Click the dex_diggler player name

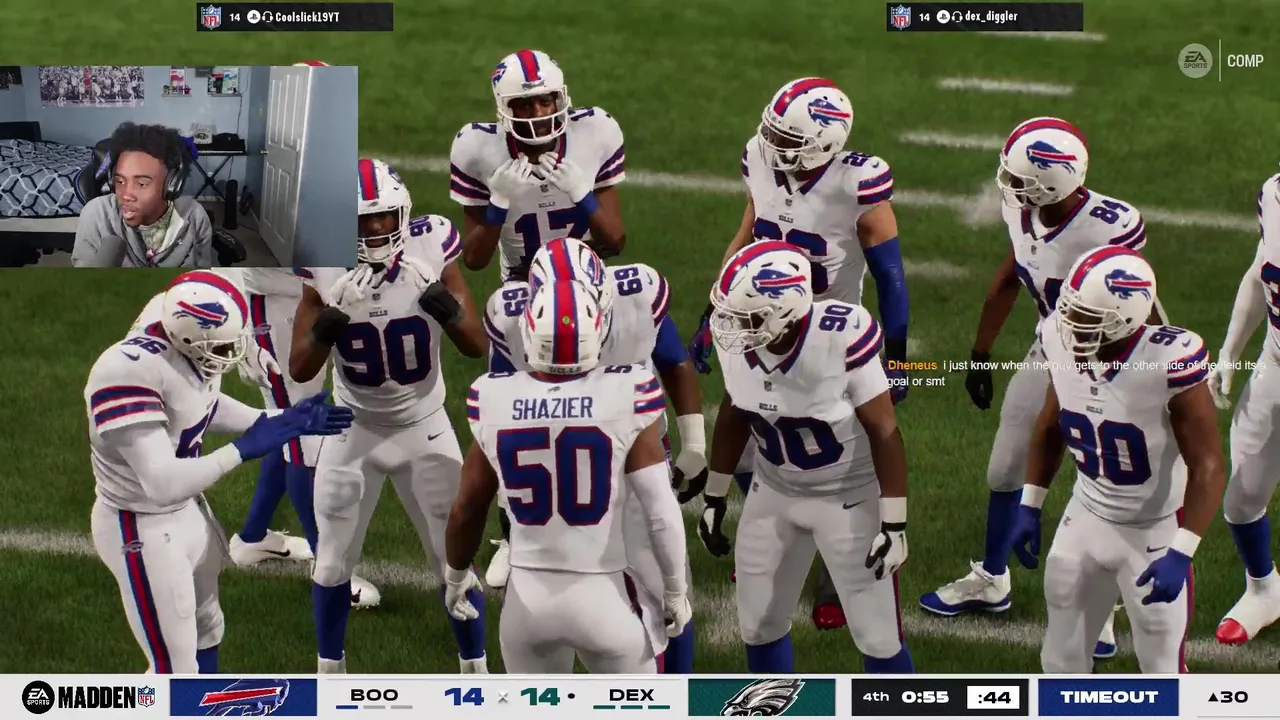click(991, 17)
